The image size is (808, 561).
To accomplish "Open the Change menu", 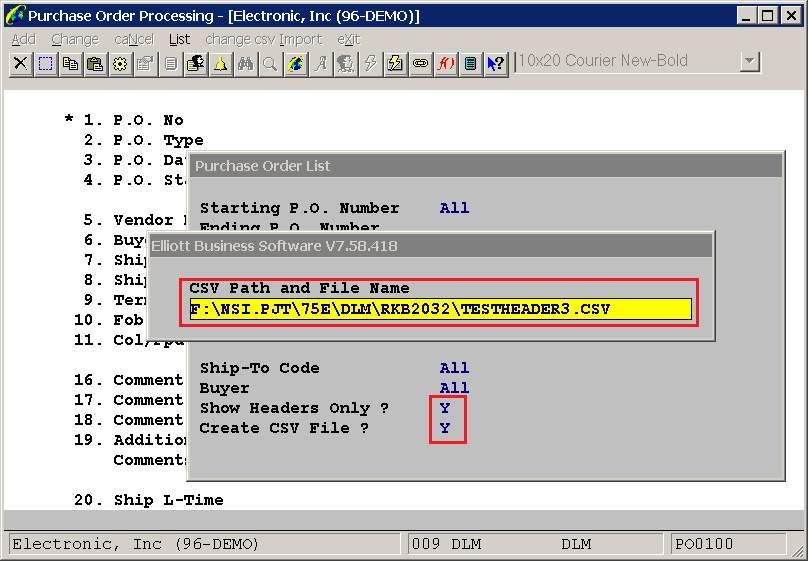I will tap(75, 39).
